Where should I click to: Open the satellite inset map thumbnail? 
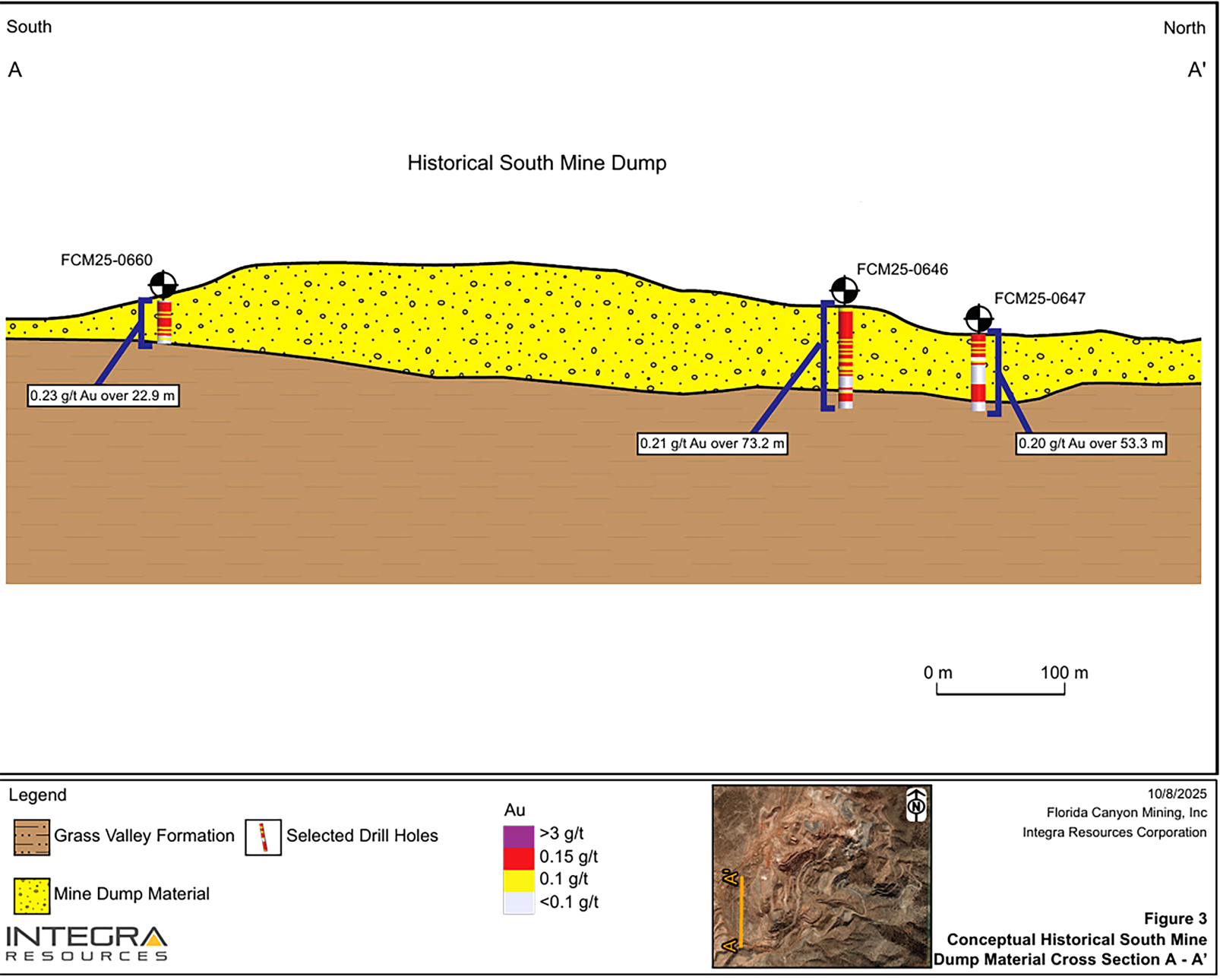821,876
